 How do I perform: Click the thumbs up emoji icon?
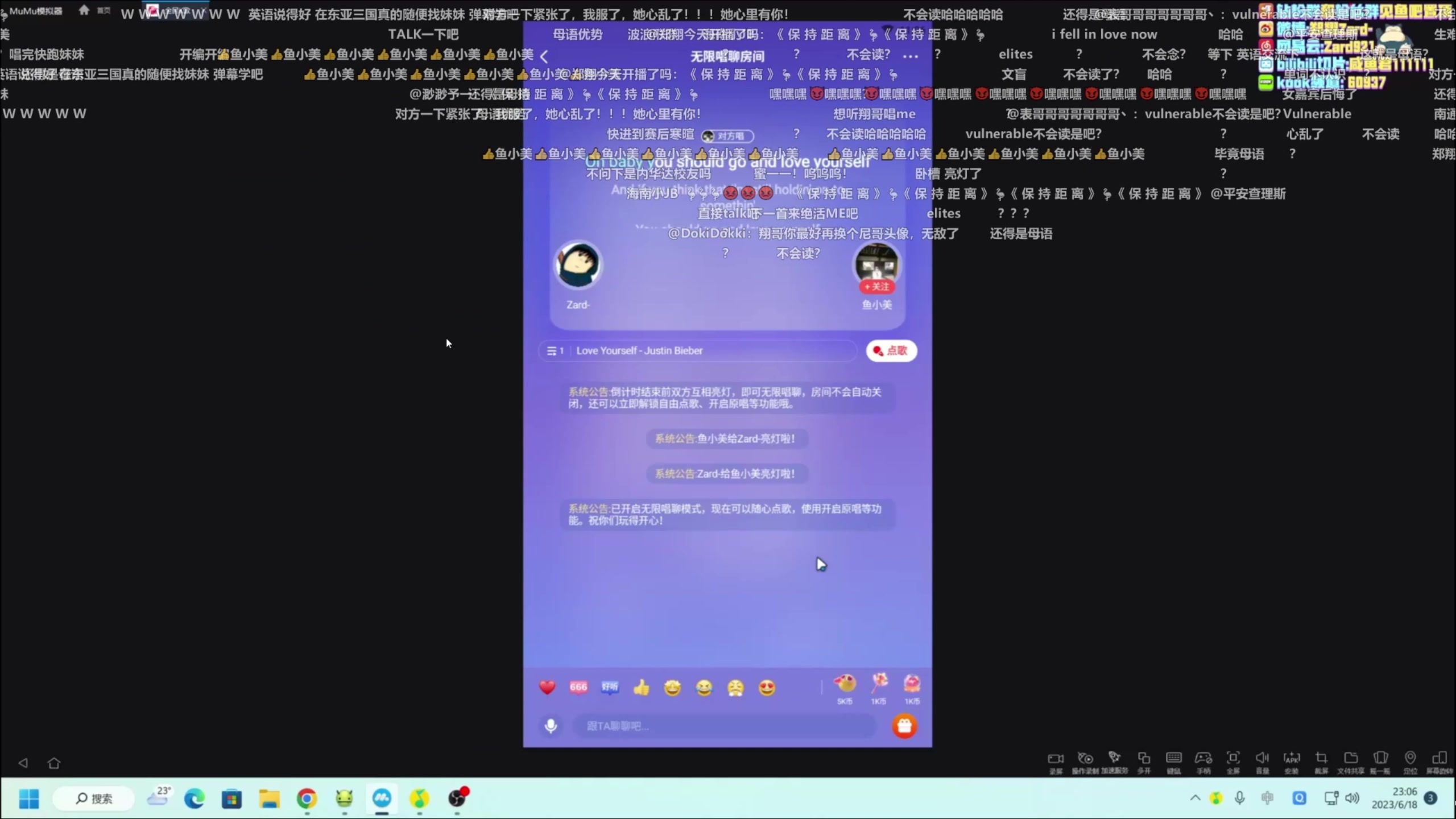coord(641,687)
